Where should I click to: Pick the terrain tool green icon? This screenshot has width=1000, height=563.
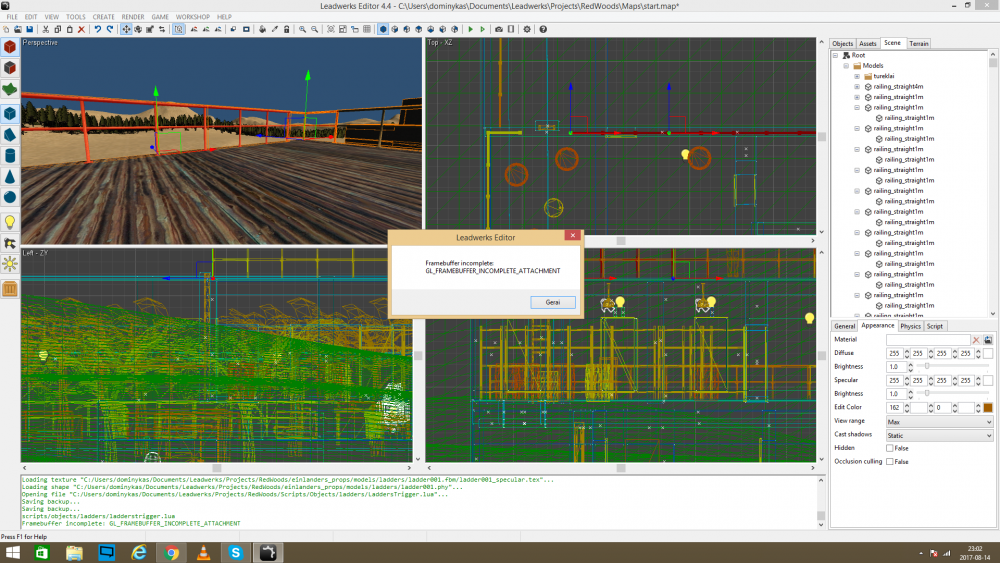9,90
